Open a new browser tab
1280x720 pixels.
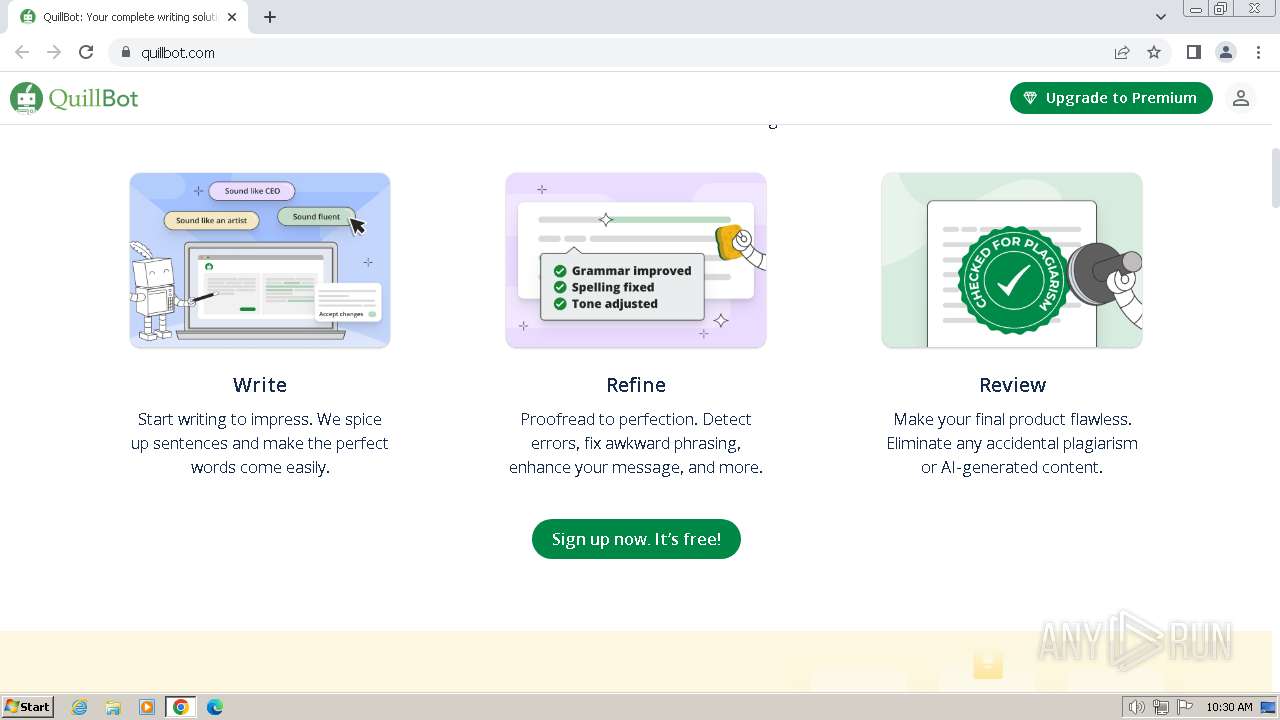point(270,17)
